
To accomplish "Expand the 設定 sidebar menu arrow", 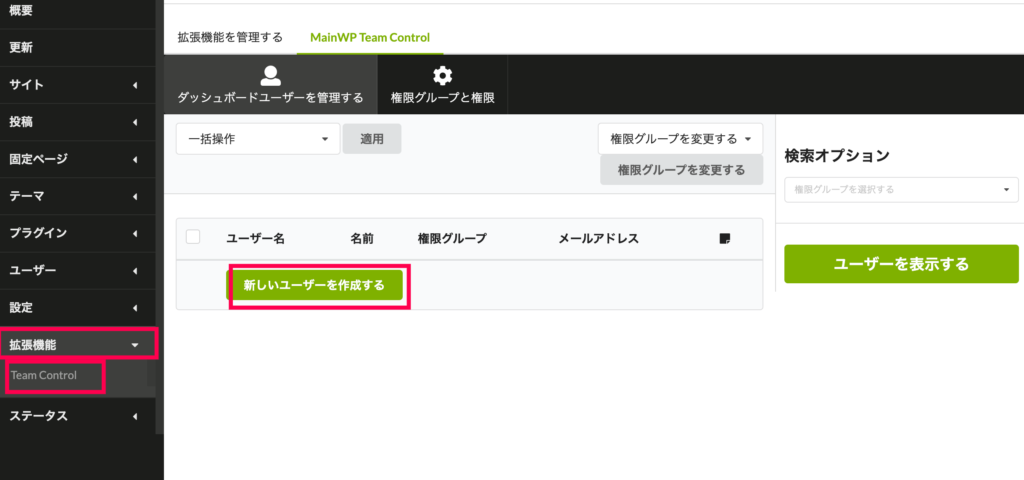I will tap(135, 308).
